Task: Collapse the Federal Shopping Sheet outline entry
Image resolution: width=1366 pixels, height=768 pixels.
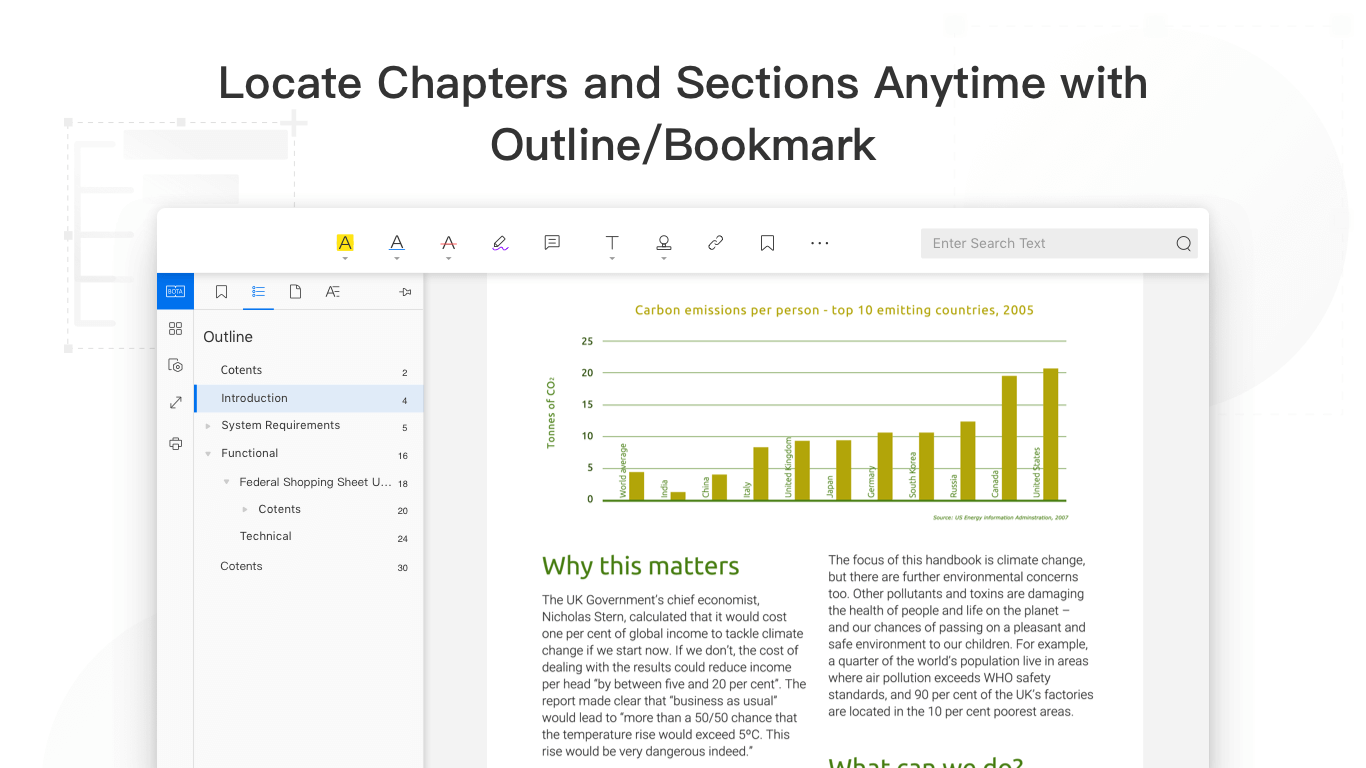Action: tap(227, 482)
